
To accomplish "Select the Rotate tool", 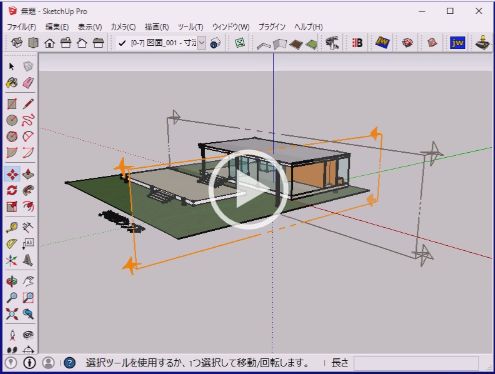I will (12, 190).
